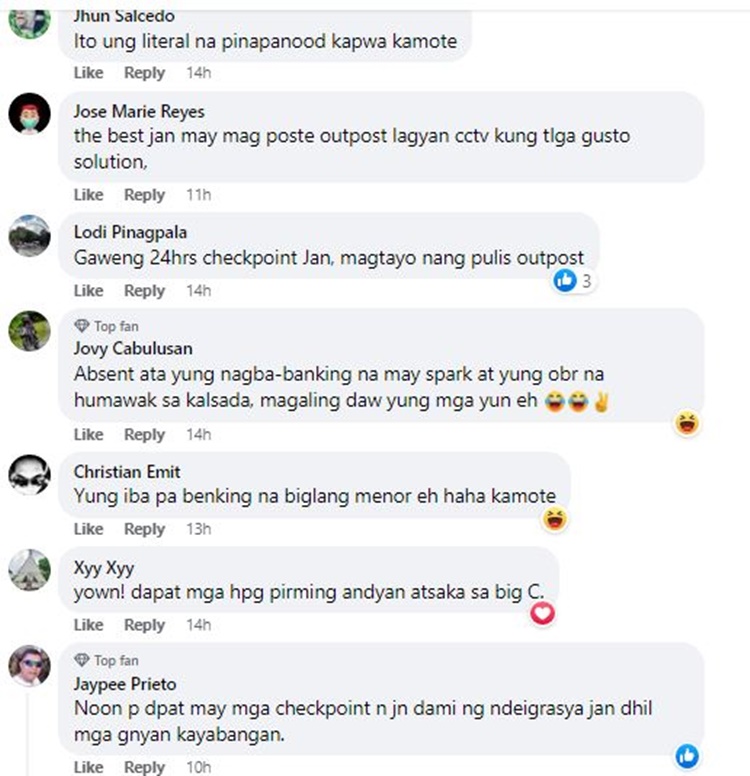This screenshot has height=776, width=750.
Task: Reply to Christian Emit's comment
Action: [144, 529]
